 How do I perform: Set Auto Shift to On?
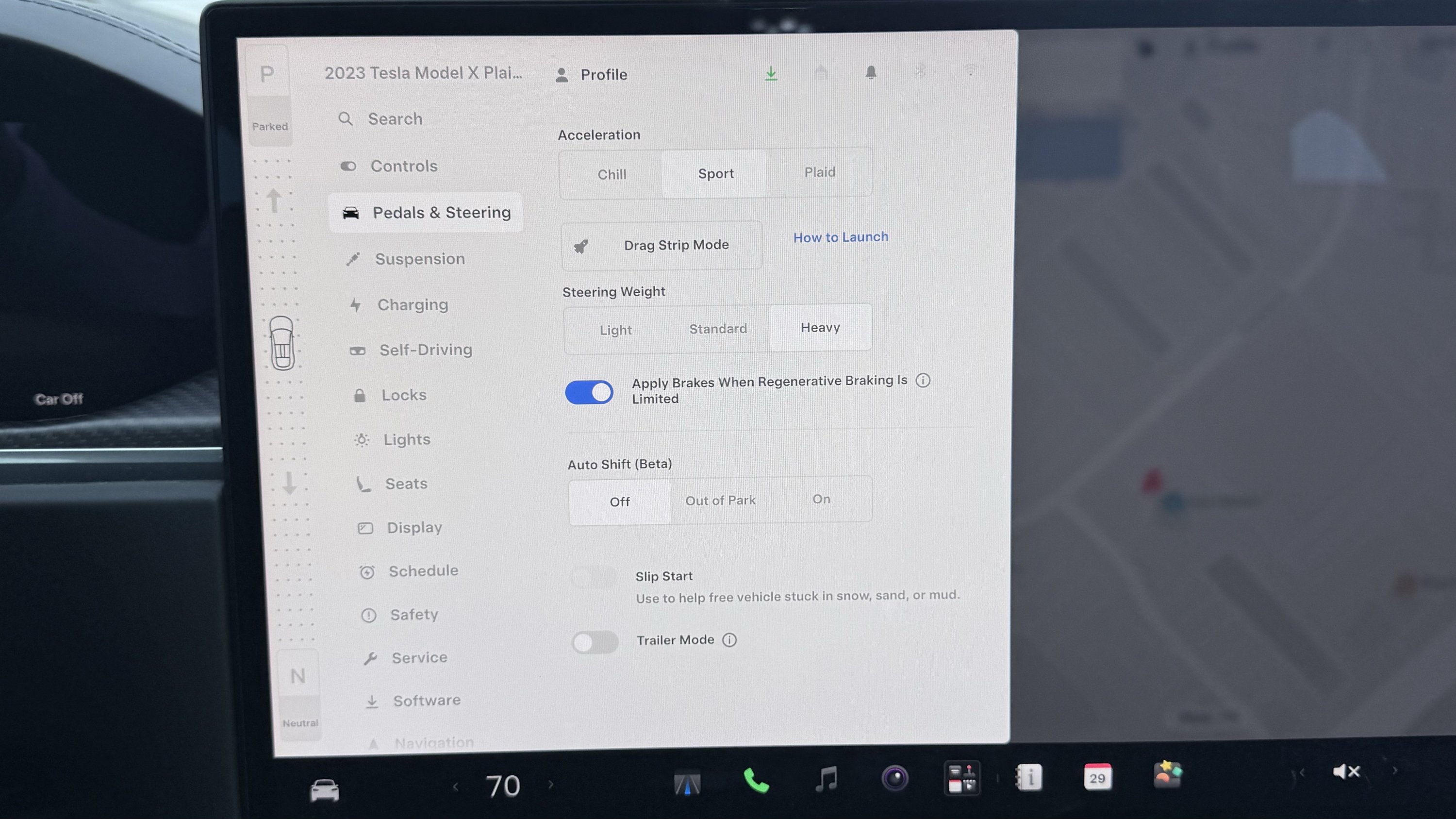821,499
